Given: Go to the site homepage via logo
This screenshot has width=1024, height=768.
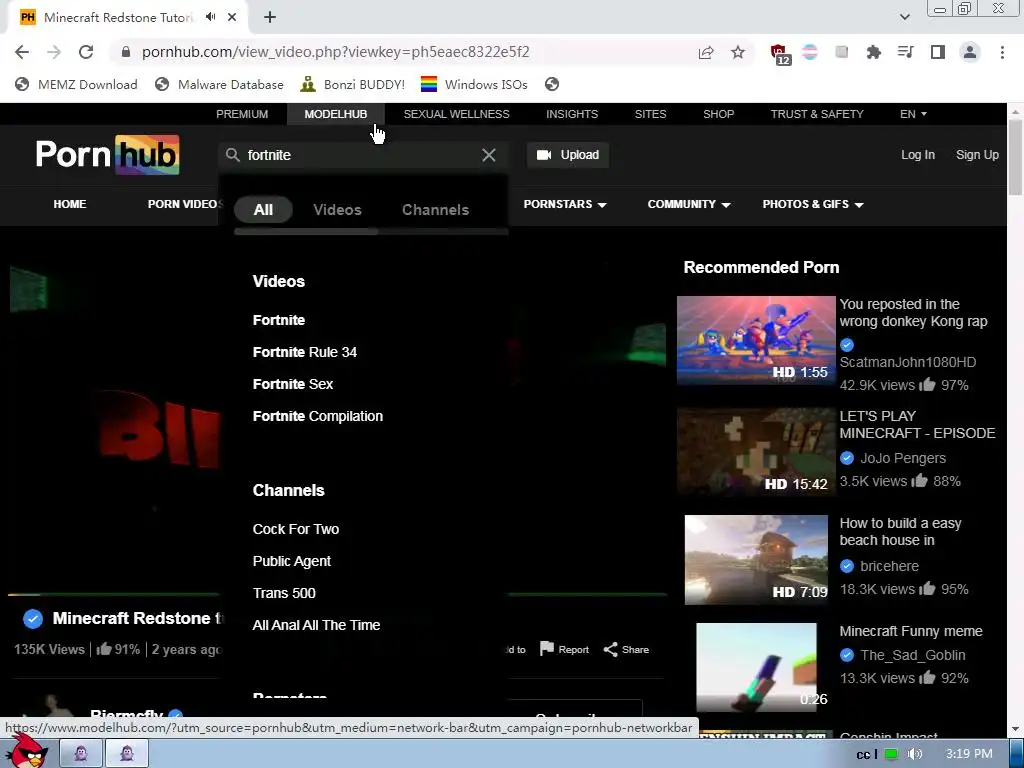Looking at the screenshot, I should point(108,155).
